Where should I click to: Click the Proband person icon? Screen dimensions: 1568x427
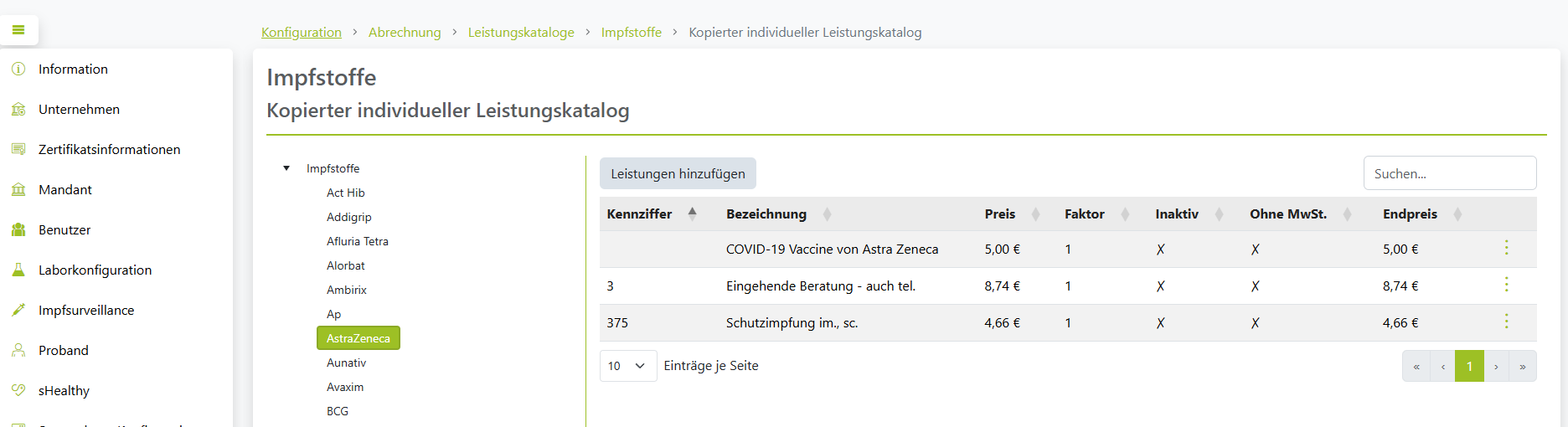tap(18, 350)
